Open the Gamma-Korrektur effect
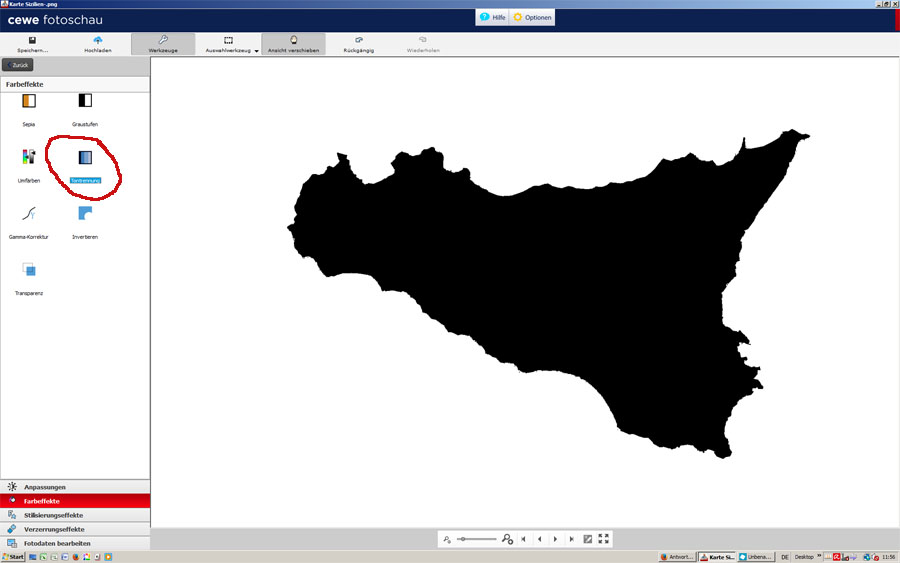 (29, 213)
